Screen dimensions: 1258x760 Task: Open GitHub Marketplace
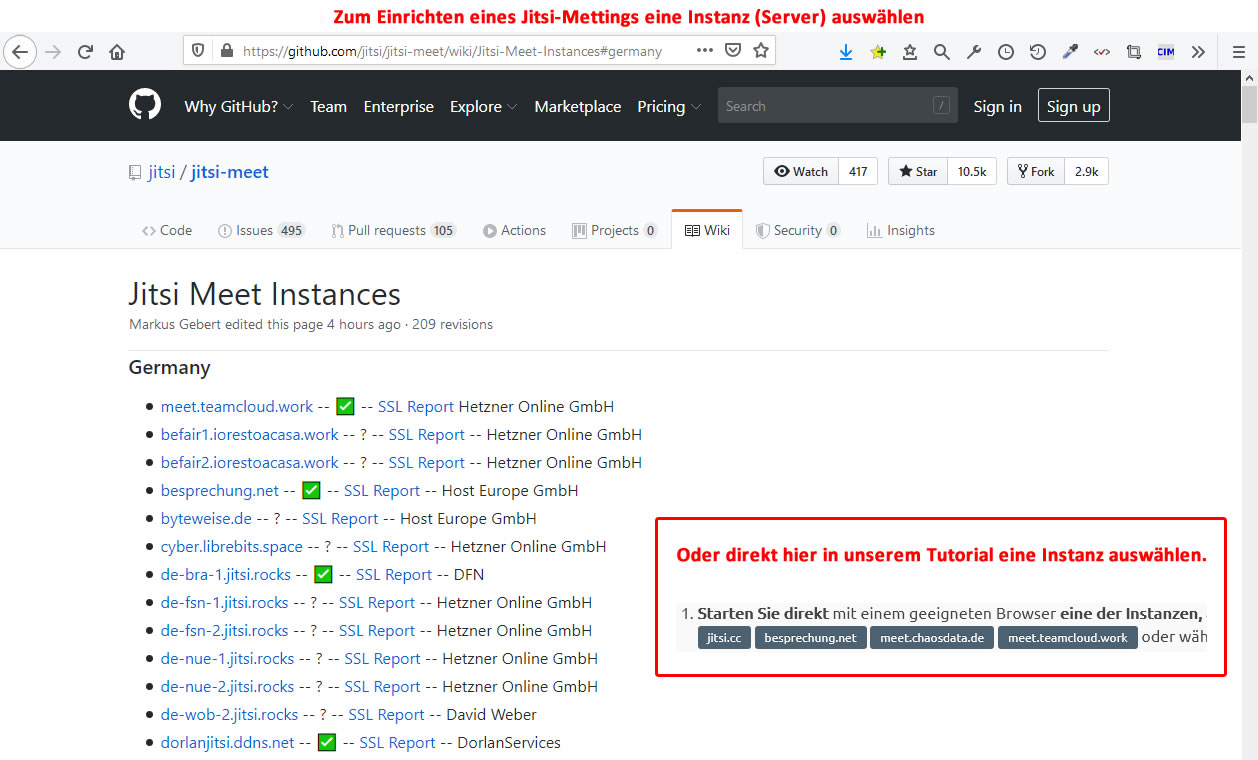point(578,107)
